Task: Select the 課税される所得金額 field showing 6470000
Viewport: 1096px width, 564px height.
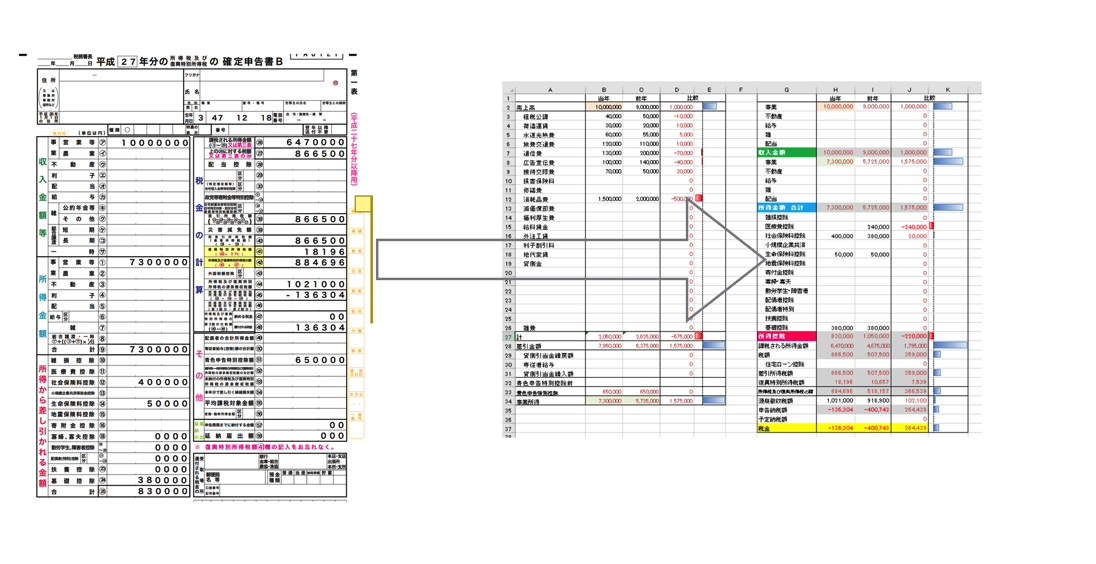Action: [x=305, y=143]
